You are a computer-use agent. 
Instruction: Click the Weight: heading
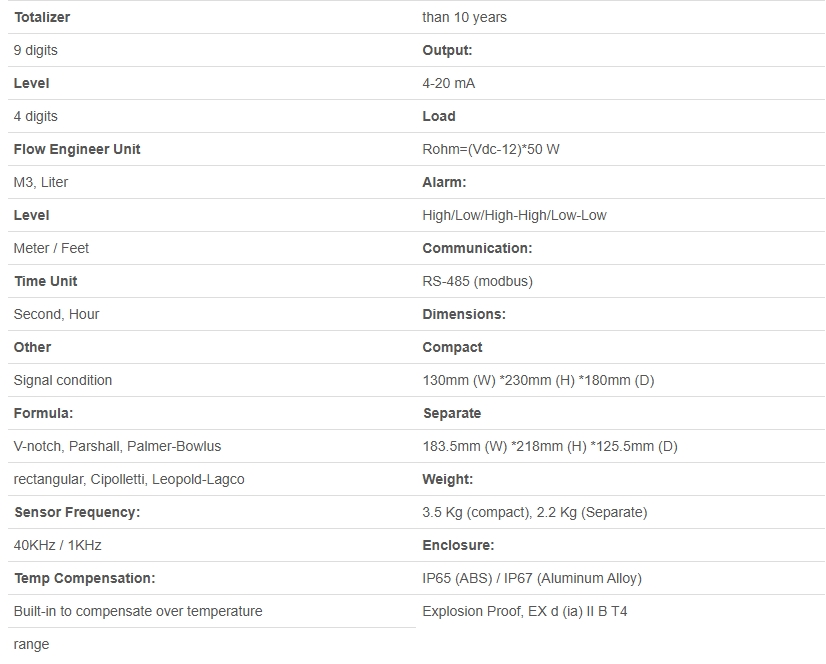(x=449, y=479)
